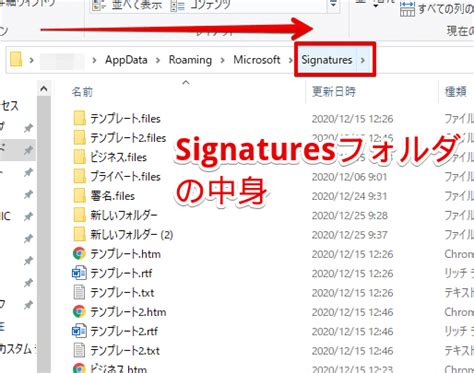Viewport: 474px width, 373px height.
Task: Sort by 更新日時 column header
Action: 334,91
